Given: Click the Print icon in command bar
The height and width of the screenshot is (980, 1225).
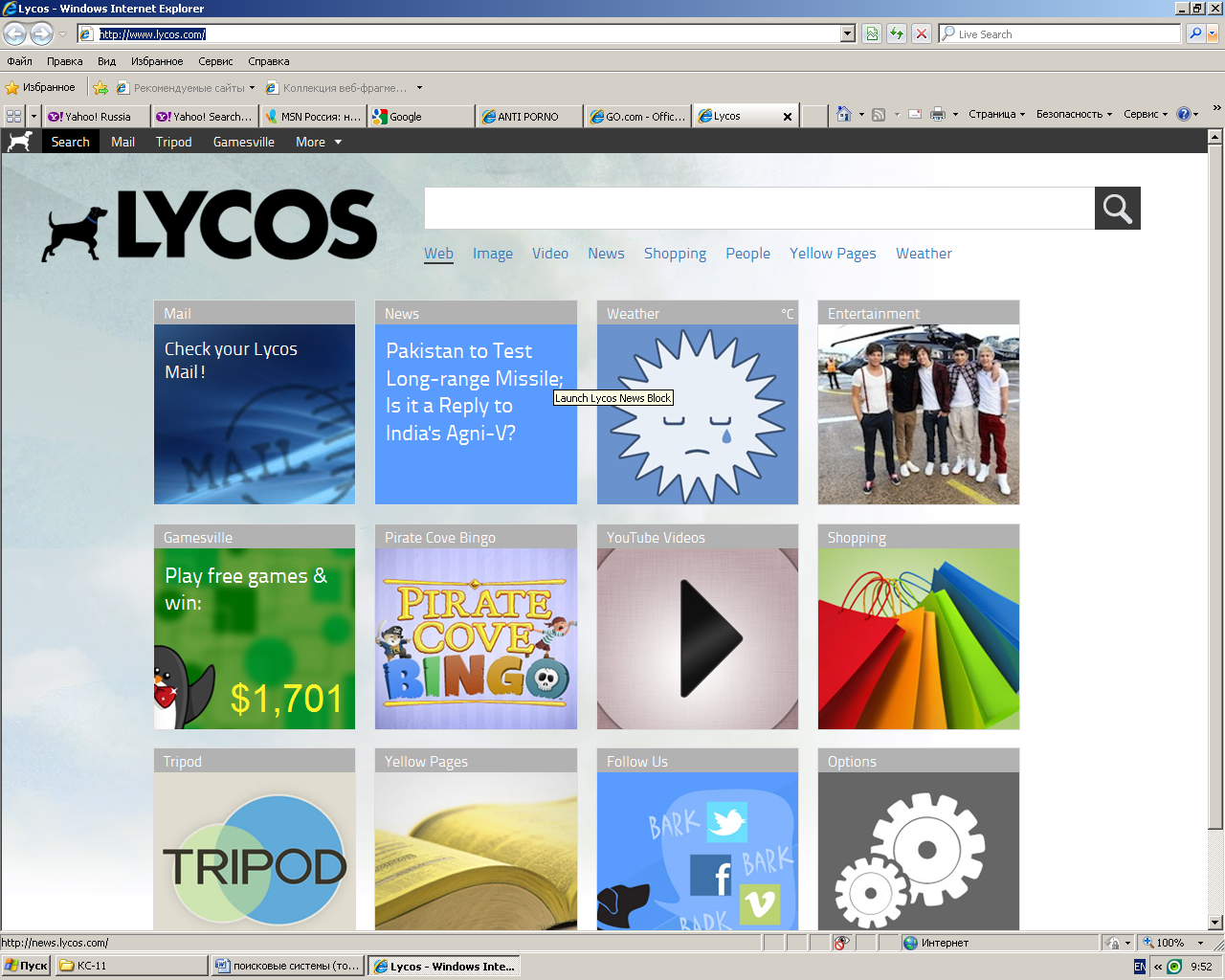Looking at the screenshot, I should click(938, 114).
